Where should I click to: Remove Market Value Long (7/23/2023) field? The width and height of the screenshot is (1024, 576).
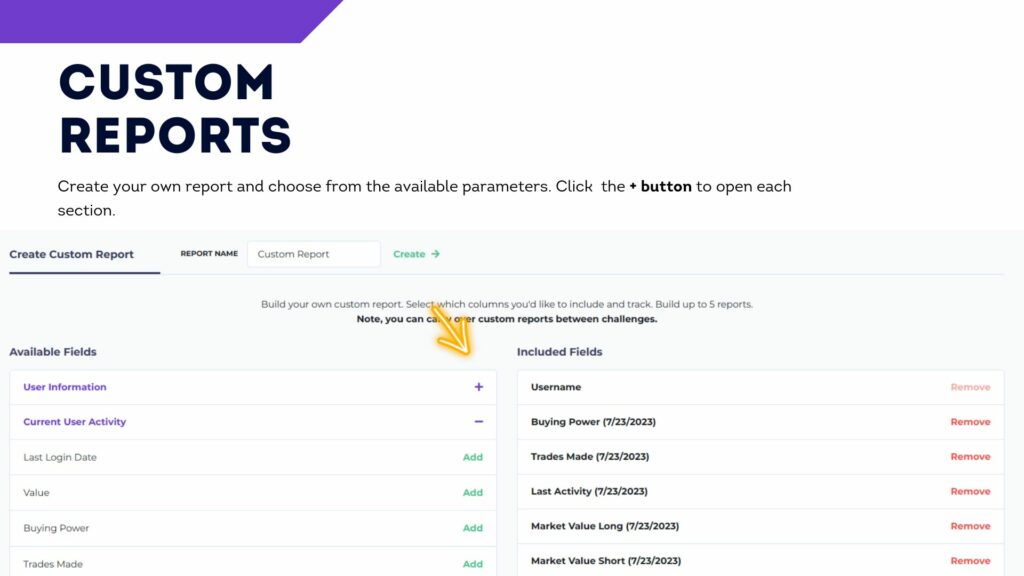[970, 526]
